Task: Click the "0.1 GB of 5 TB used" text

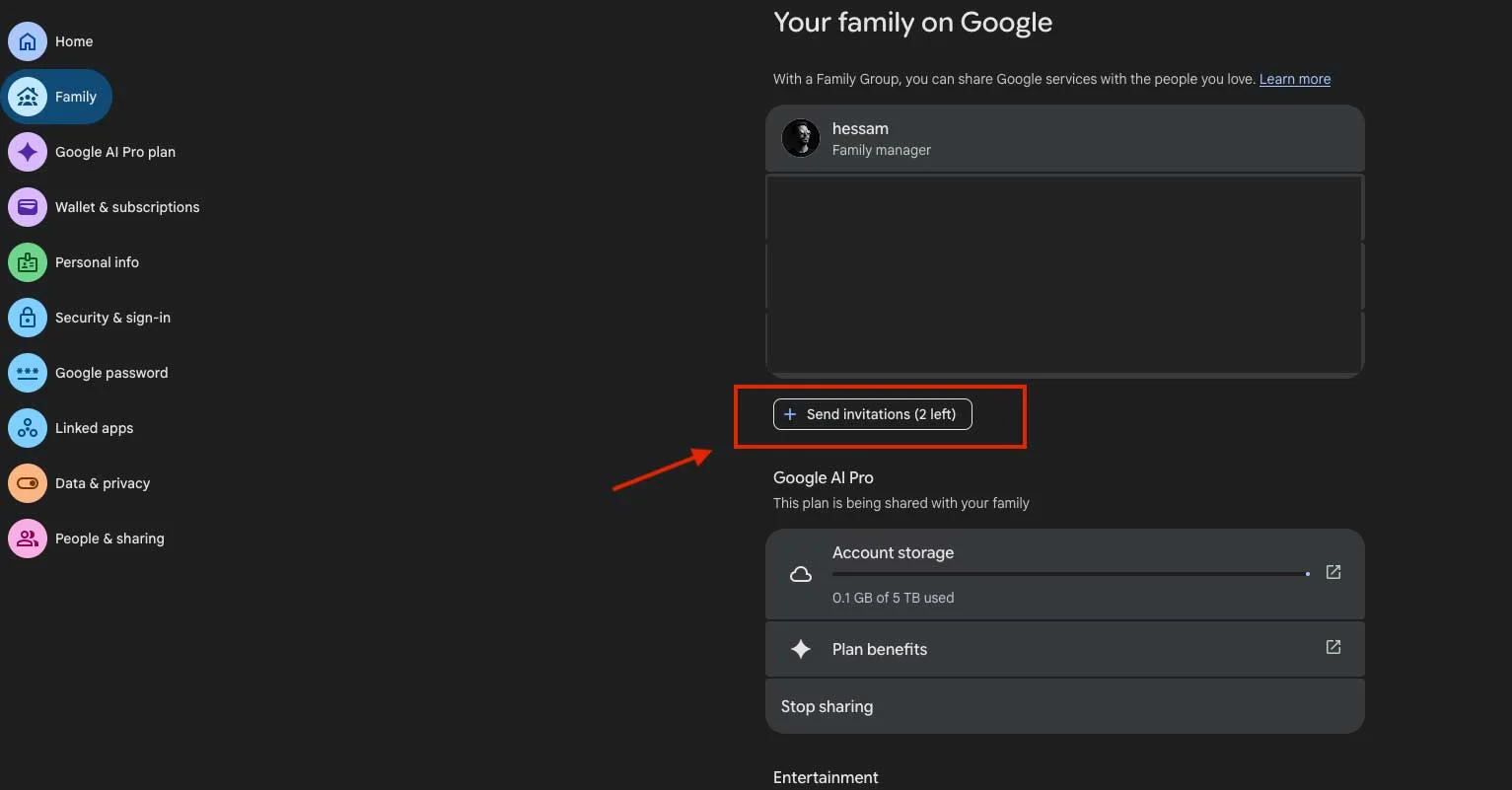Action: pos(894,598)
